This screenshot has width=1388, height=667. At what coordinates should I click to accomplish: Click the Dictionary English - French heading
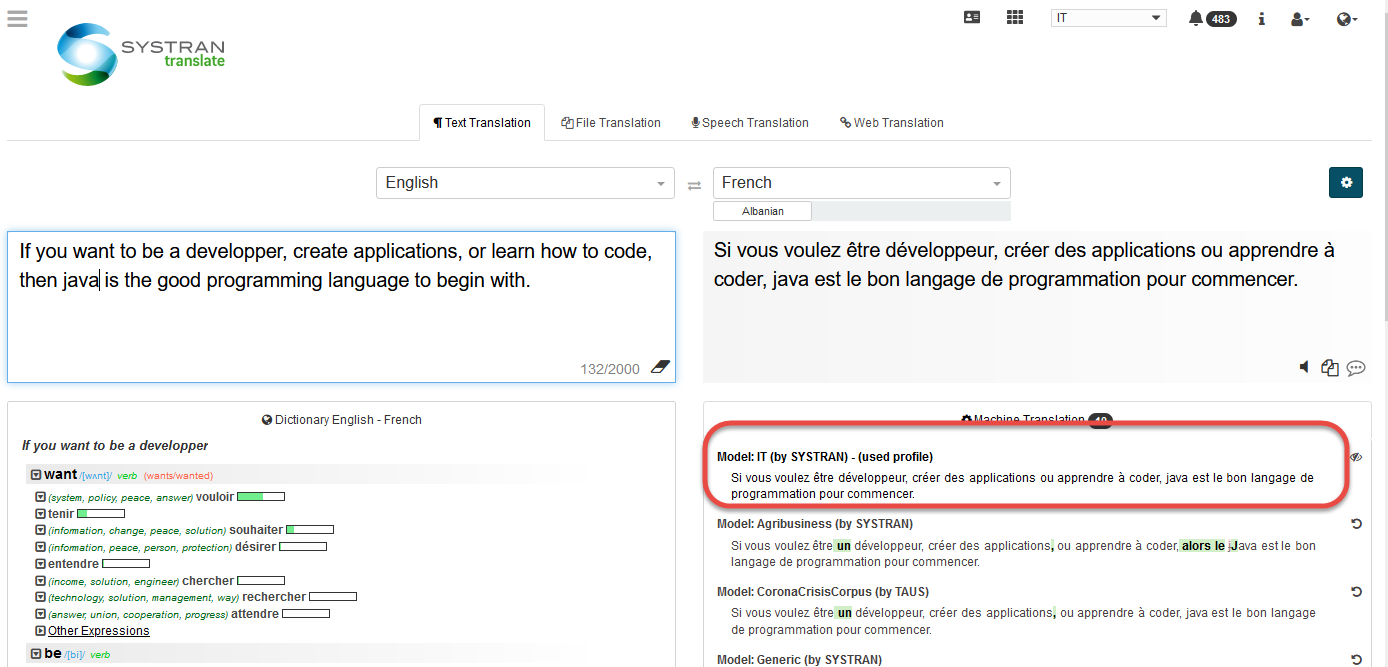(x=342, y=420)
